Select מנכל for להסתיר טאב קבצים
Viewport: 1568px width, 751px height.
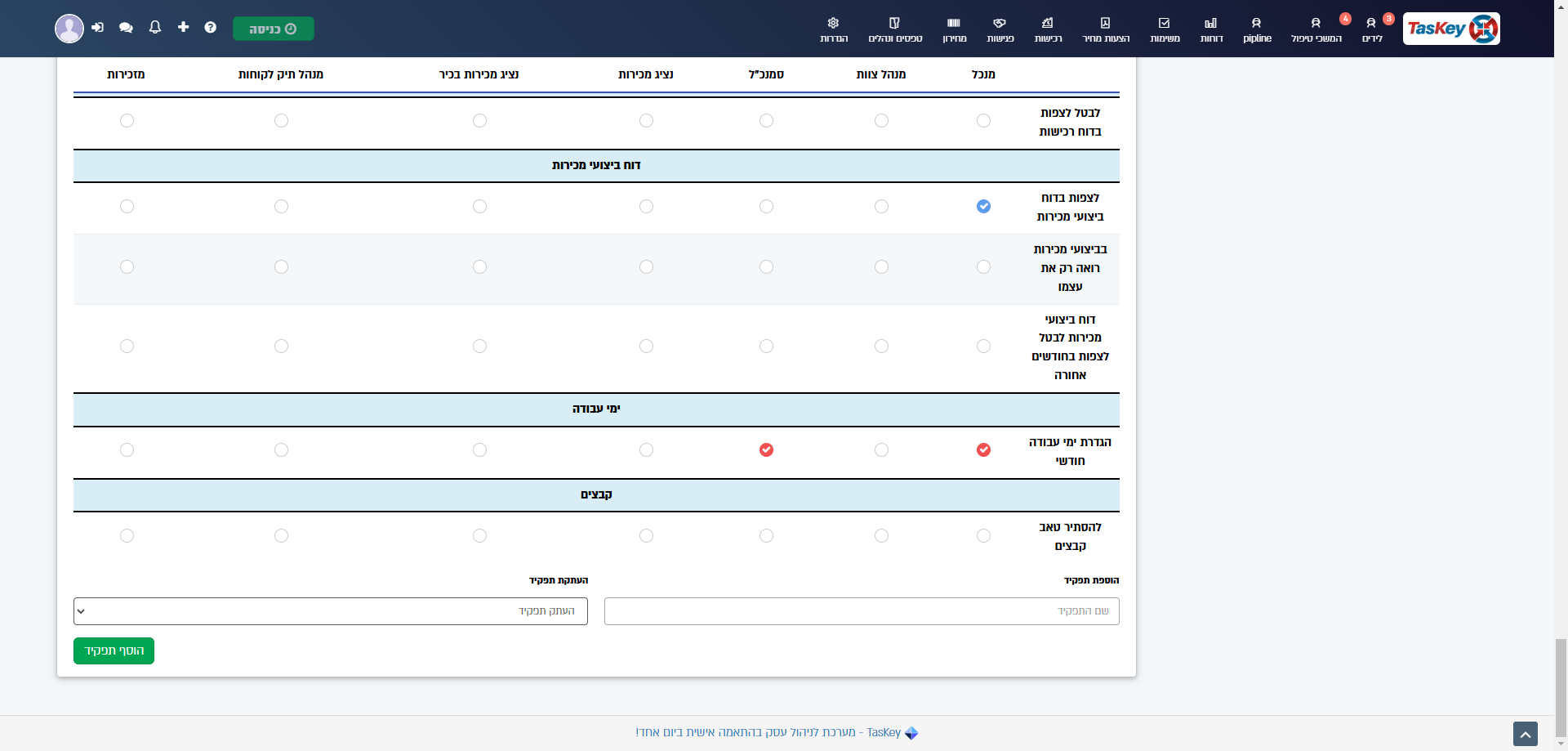pos(983,536)
